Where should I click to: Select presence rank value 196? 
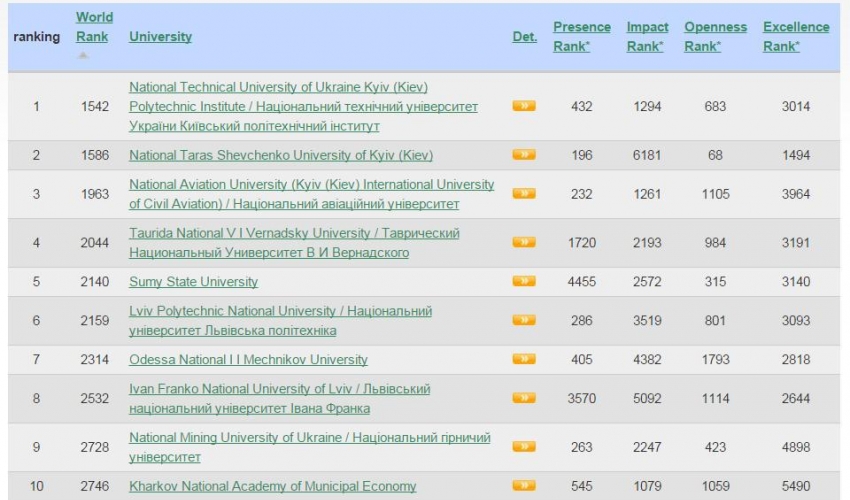click(582, 155)
